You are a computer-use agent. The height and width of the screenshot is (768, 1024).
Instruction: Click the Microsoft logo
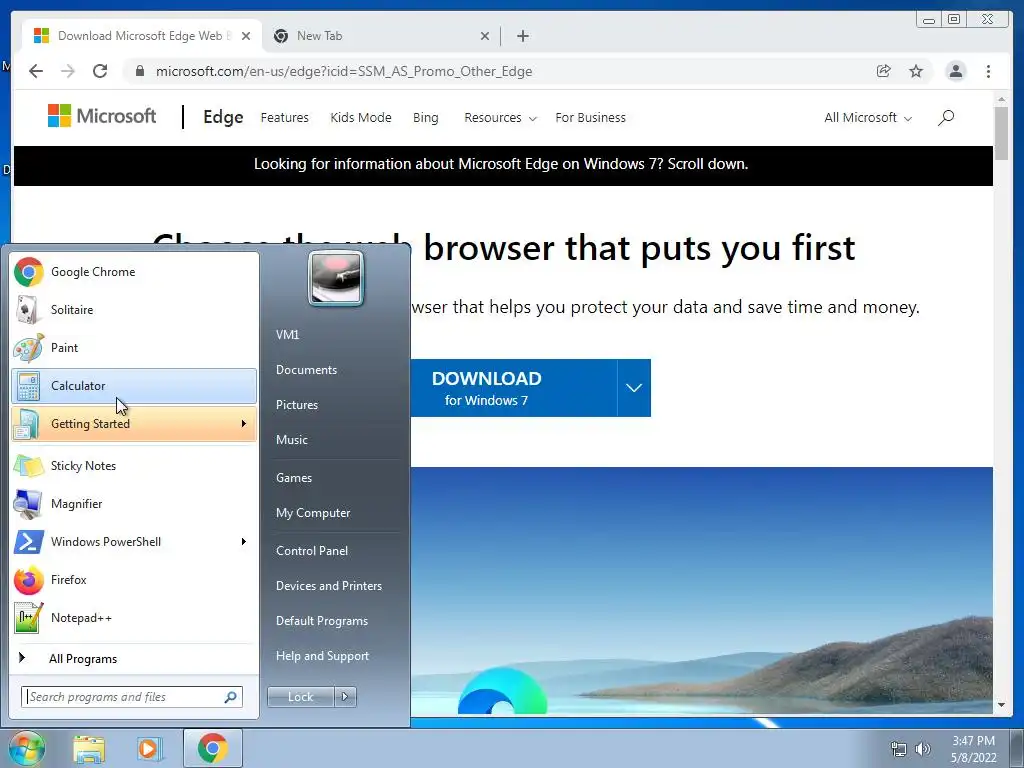click(x=102, y=116)
